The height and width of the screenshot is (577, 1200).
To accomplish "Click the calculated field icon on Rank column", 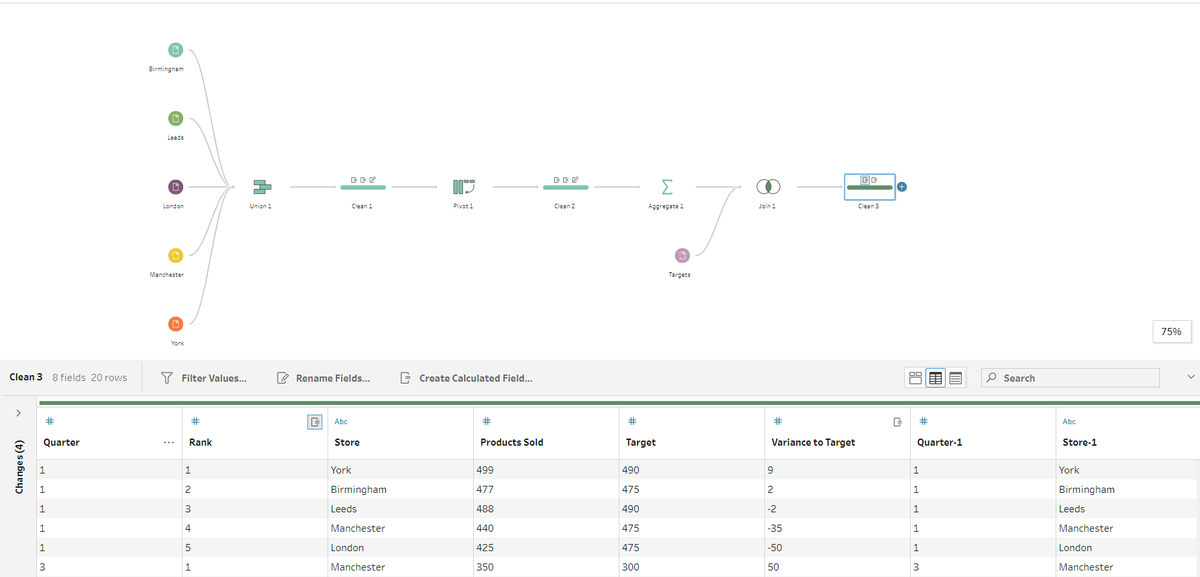I will [x=314, y=422].
